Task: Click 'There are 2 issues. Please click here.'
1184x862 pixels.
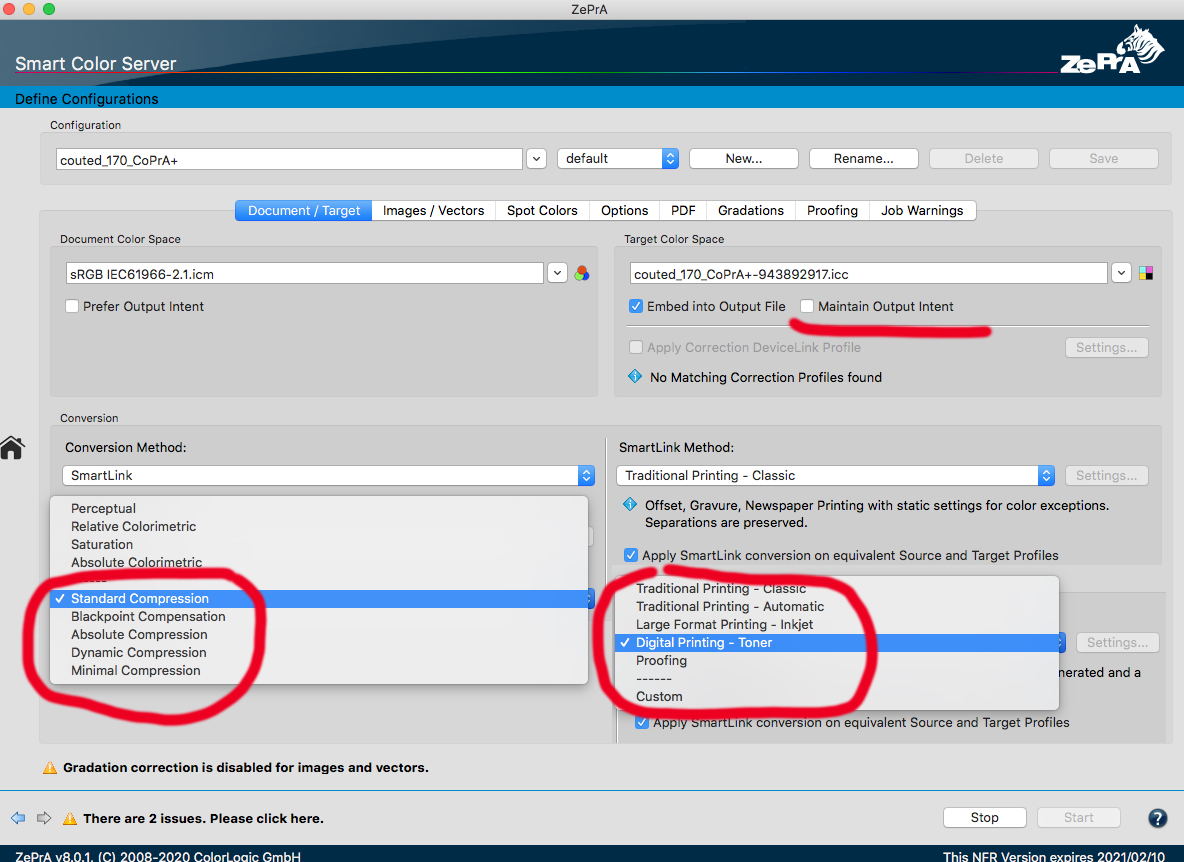Action: pos(203,818)
